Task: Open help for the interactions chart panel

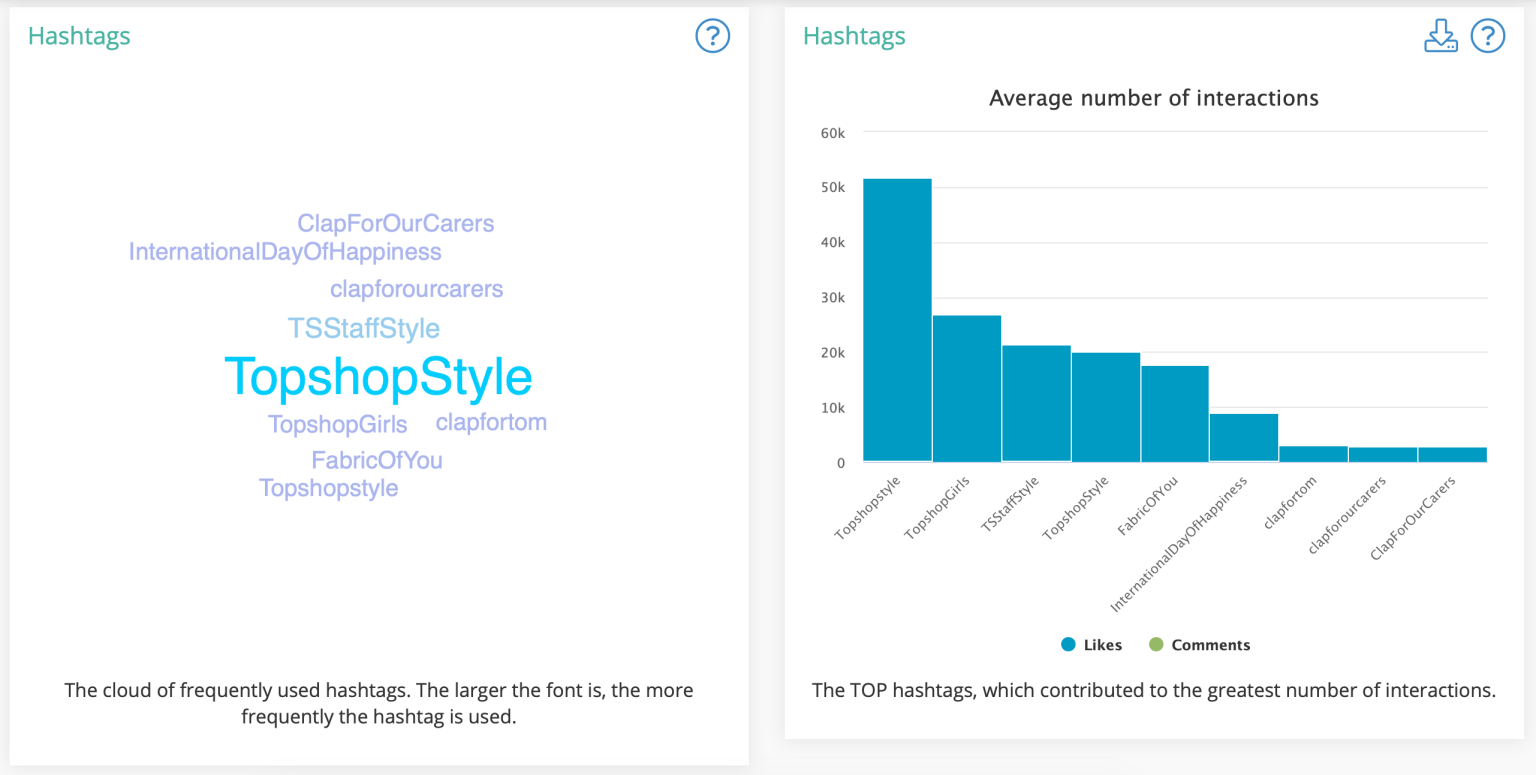Action: click(x=1488, y=37)
